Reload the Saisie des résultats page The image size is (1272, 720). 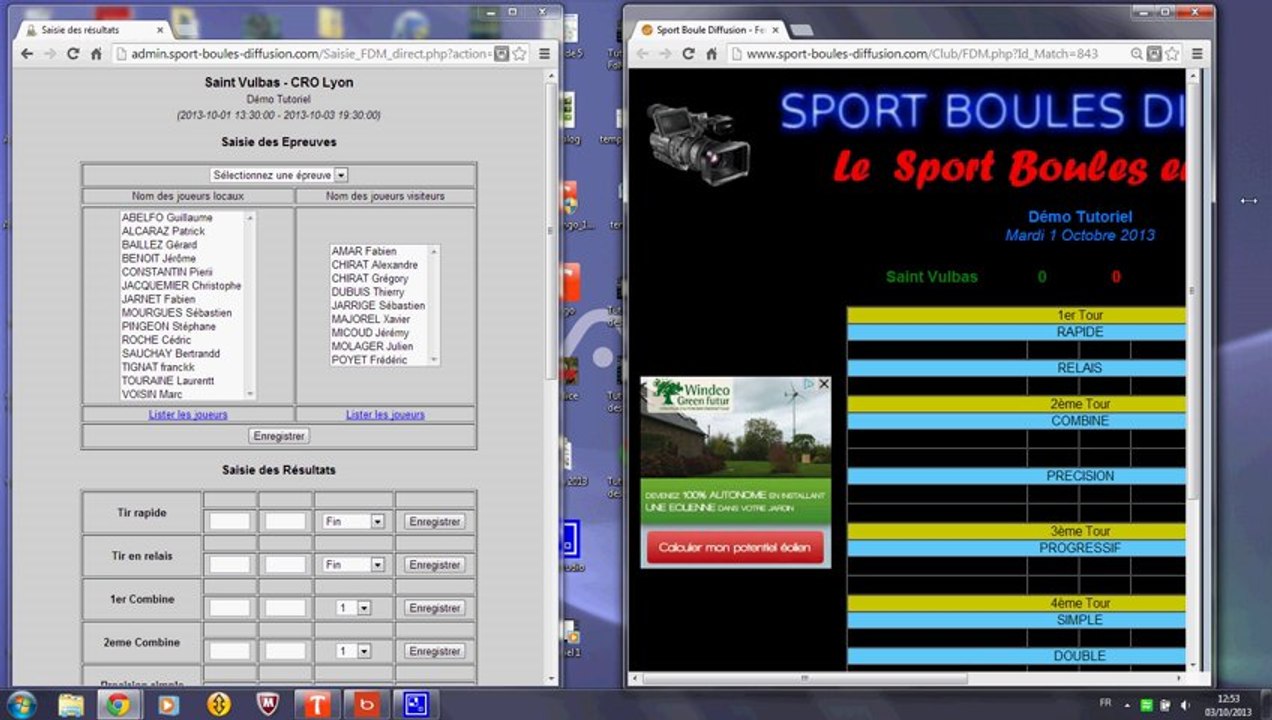coord(73,54)
